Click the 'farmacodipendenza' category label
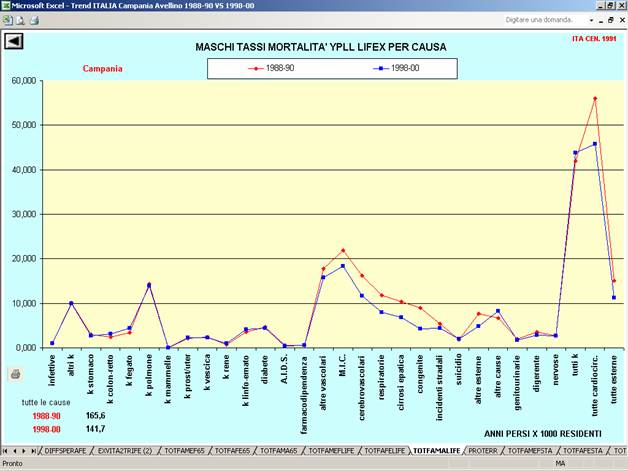The width and height of the screenshot is (628, 471). click(x=304, y=395)
